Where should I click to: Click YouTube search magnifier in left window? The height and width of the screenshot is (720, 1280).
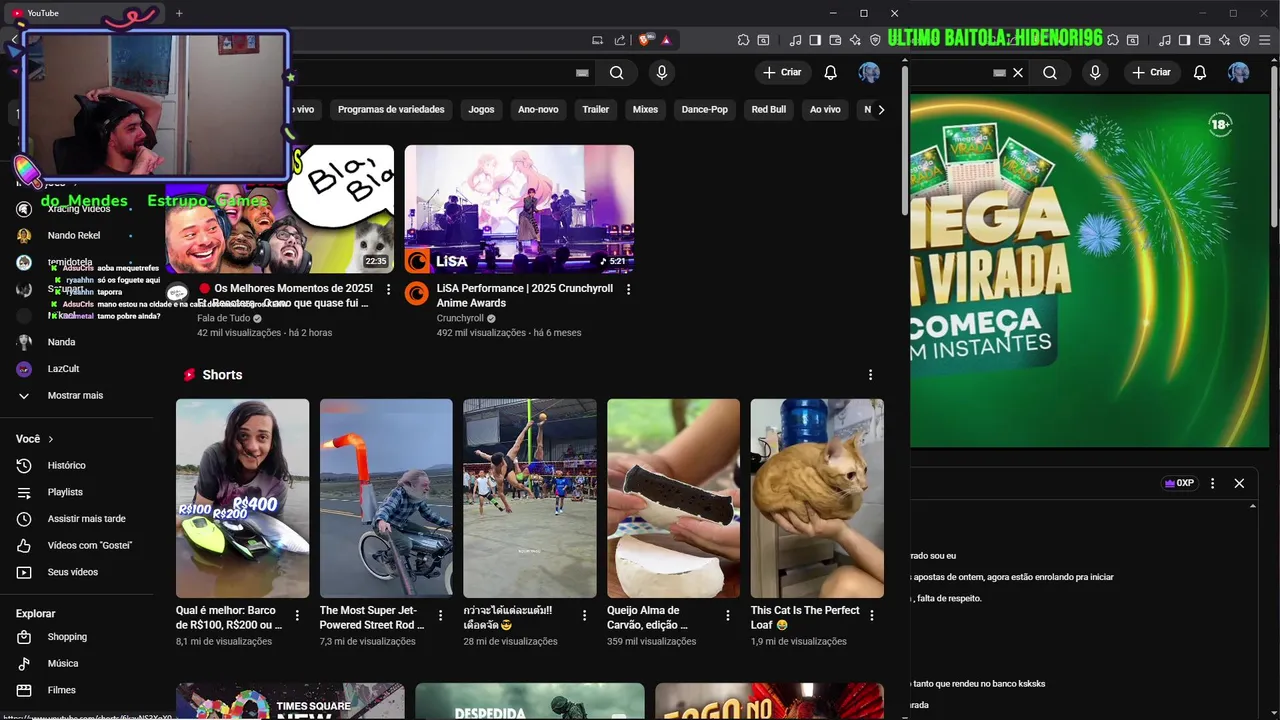[617, 72]
